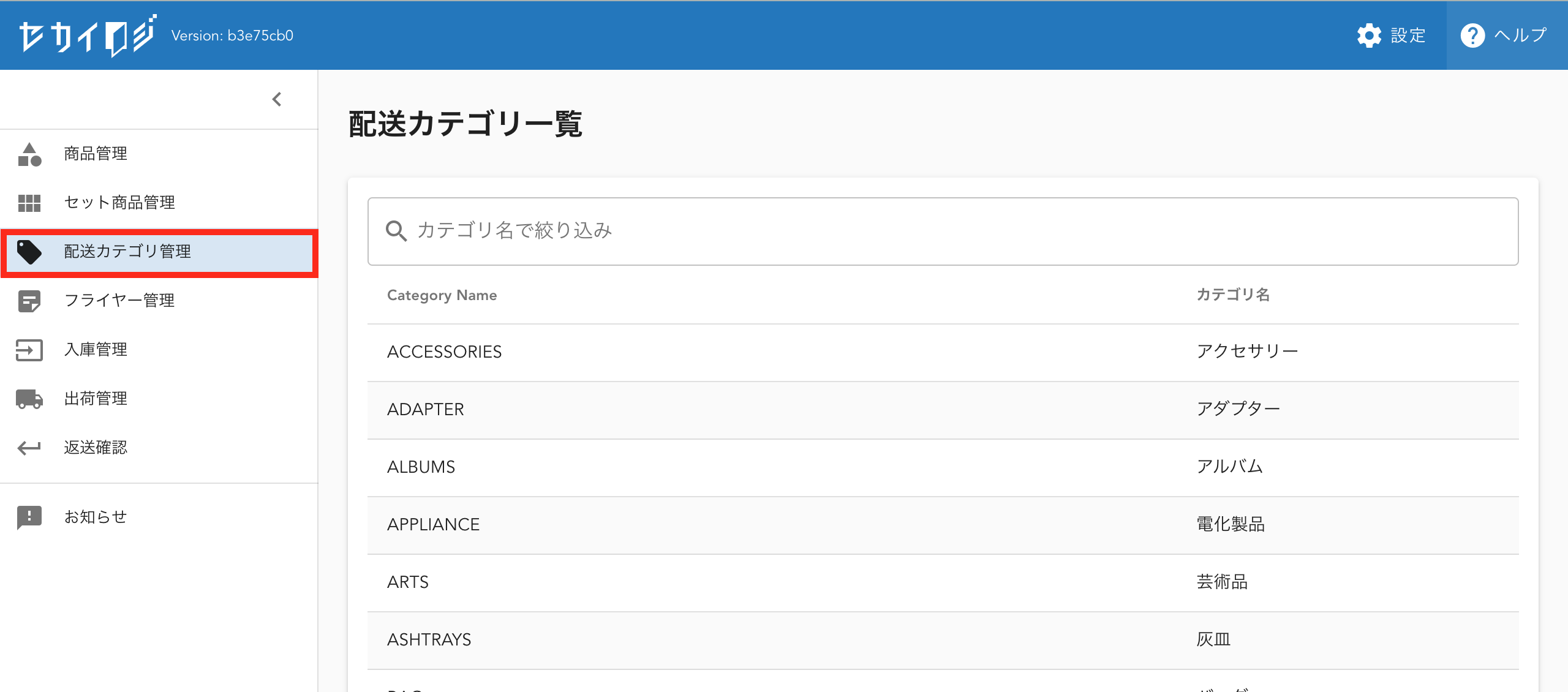Select the ACCESSORIES category row
The width and height of the screenshot is (1568, 692).
pos(943,352)
